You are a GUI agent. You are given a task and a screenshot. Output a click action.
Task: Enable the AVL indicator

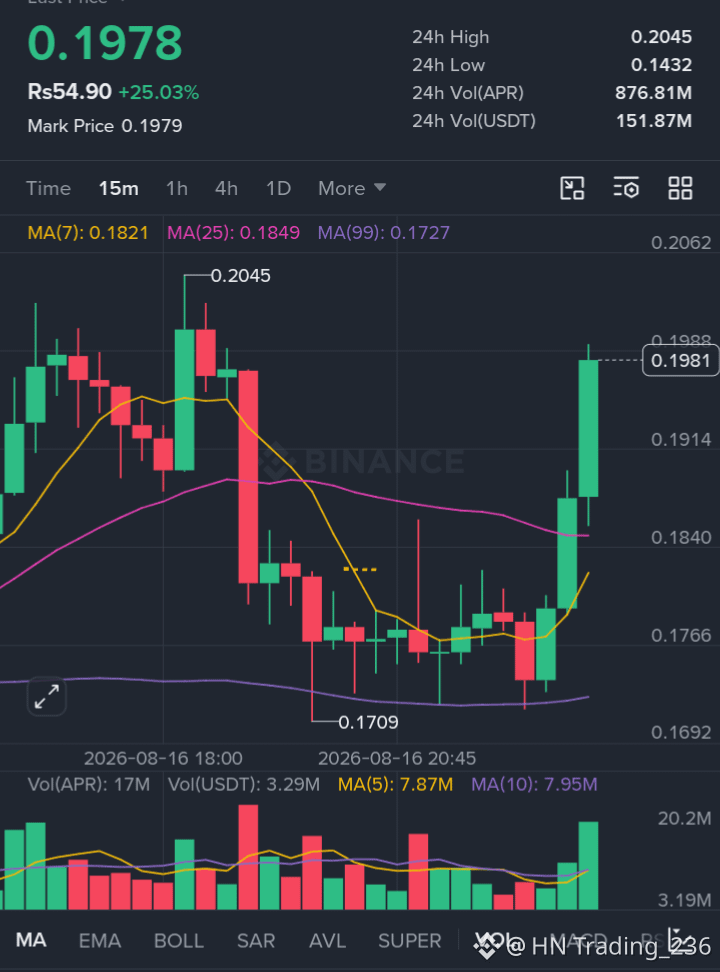click(327, 941)
